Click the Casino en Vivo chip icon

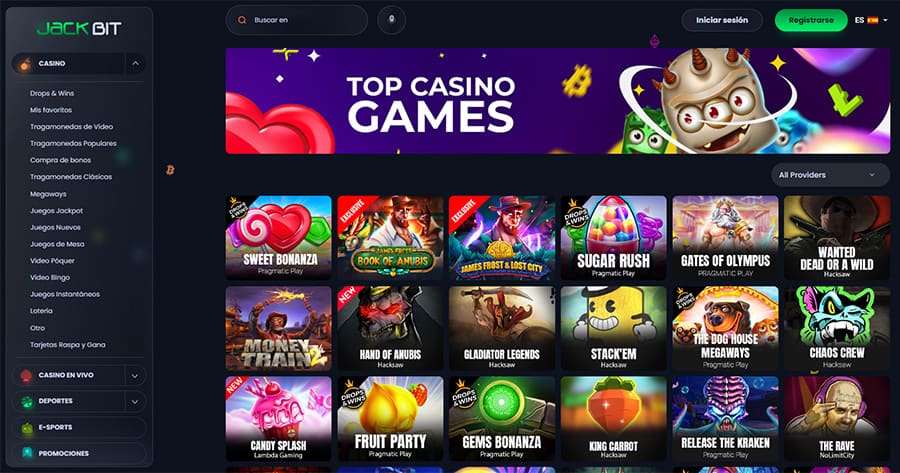pos(26,375)
